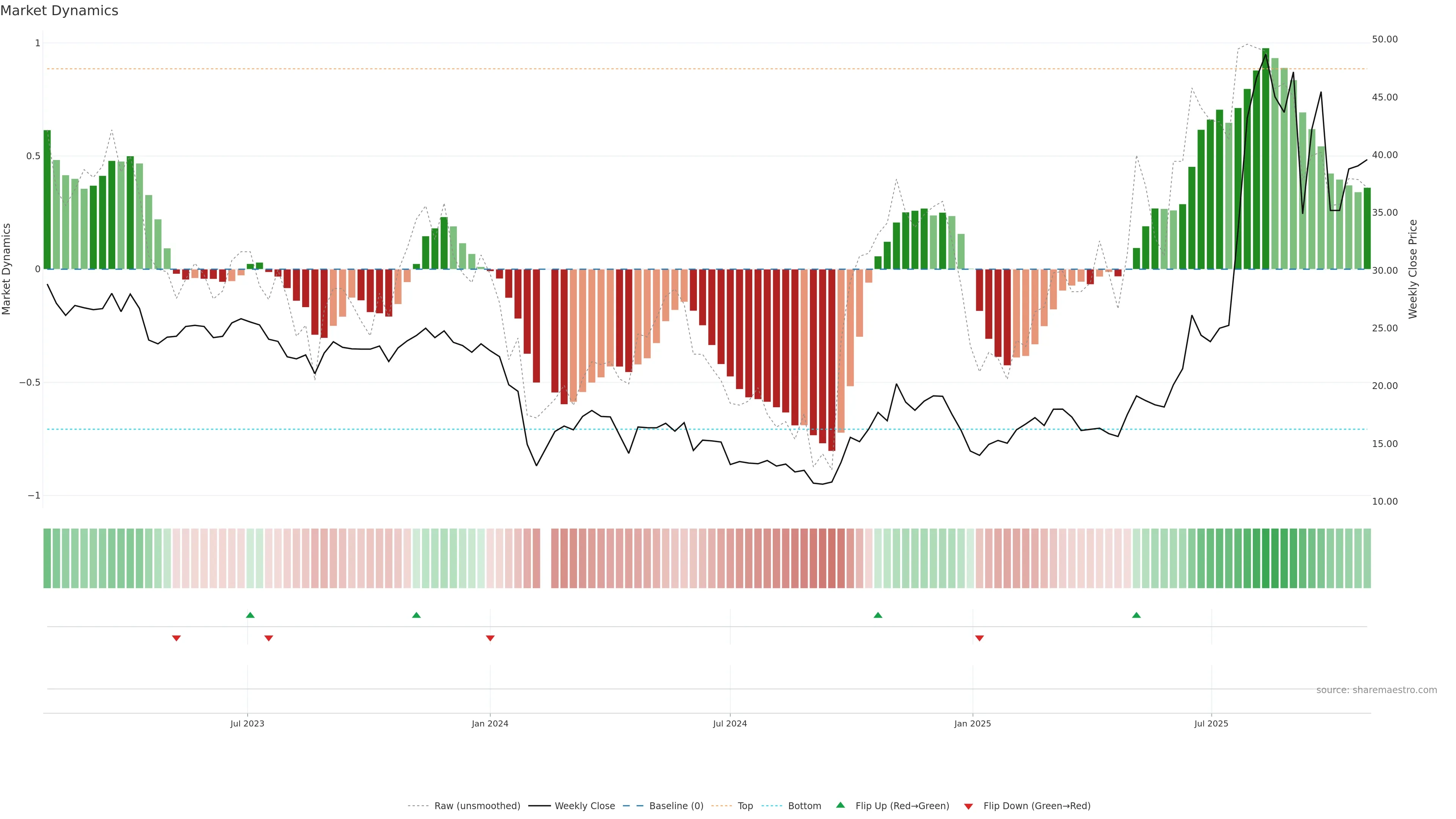Click the red flip-down triangle at Jan 2025
The image size is (1456, 819).
(979, 638)
